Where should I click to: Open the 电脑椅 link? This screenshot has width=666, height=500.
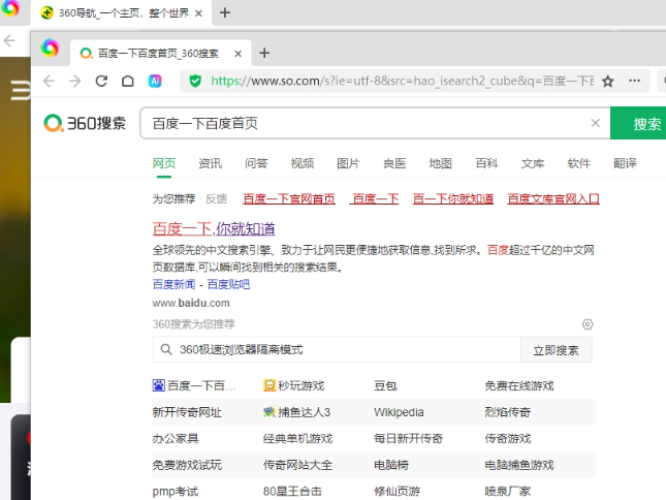click(x=391, y=465)
